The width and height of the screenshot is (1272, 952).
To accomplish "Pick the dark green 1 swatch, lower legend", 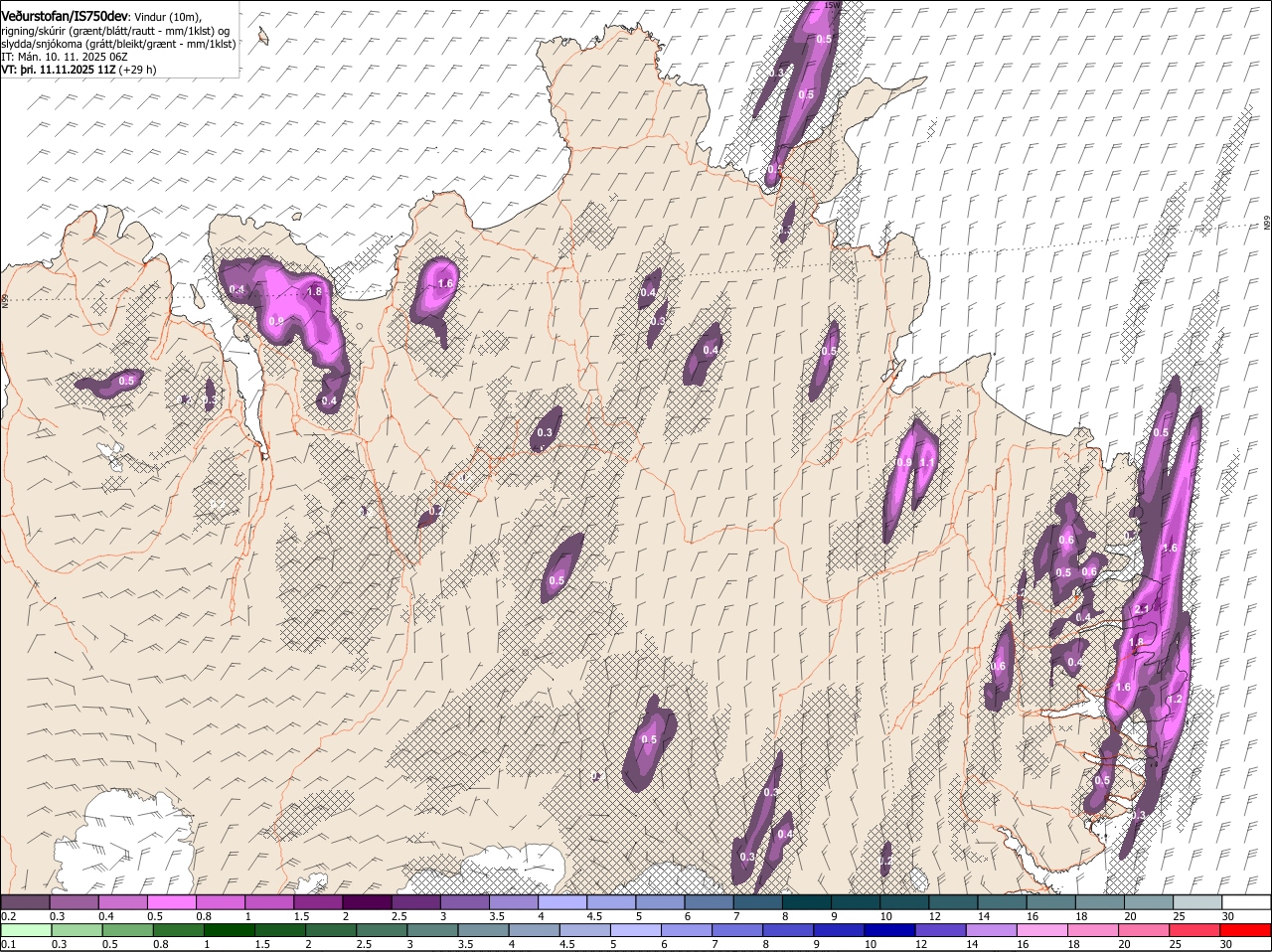I will pos(229,930).
